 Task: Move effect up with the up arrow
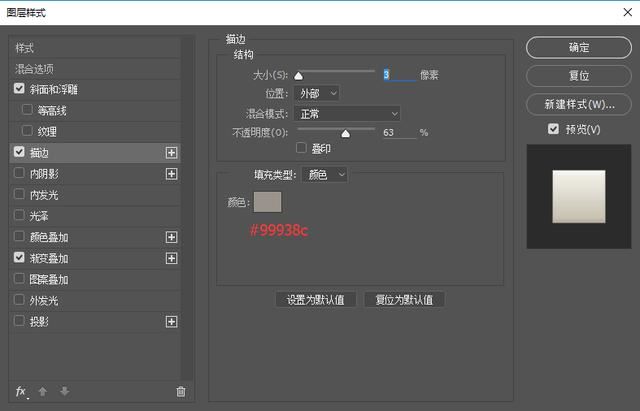click(x=42, y=391)
